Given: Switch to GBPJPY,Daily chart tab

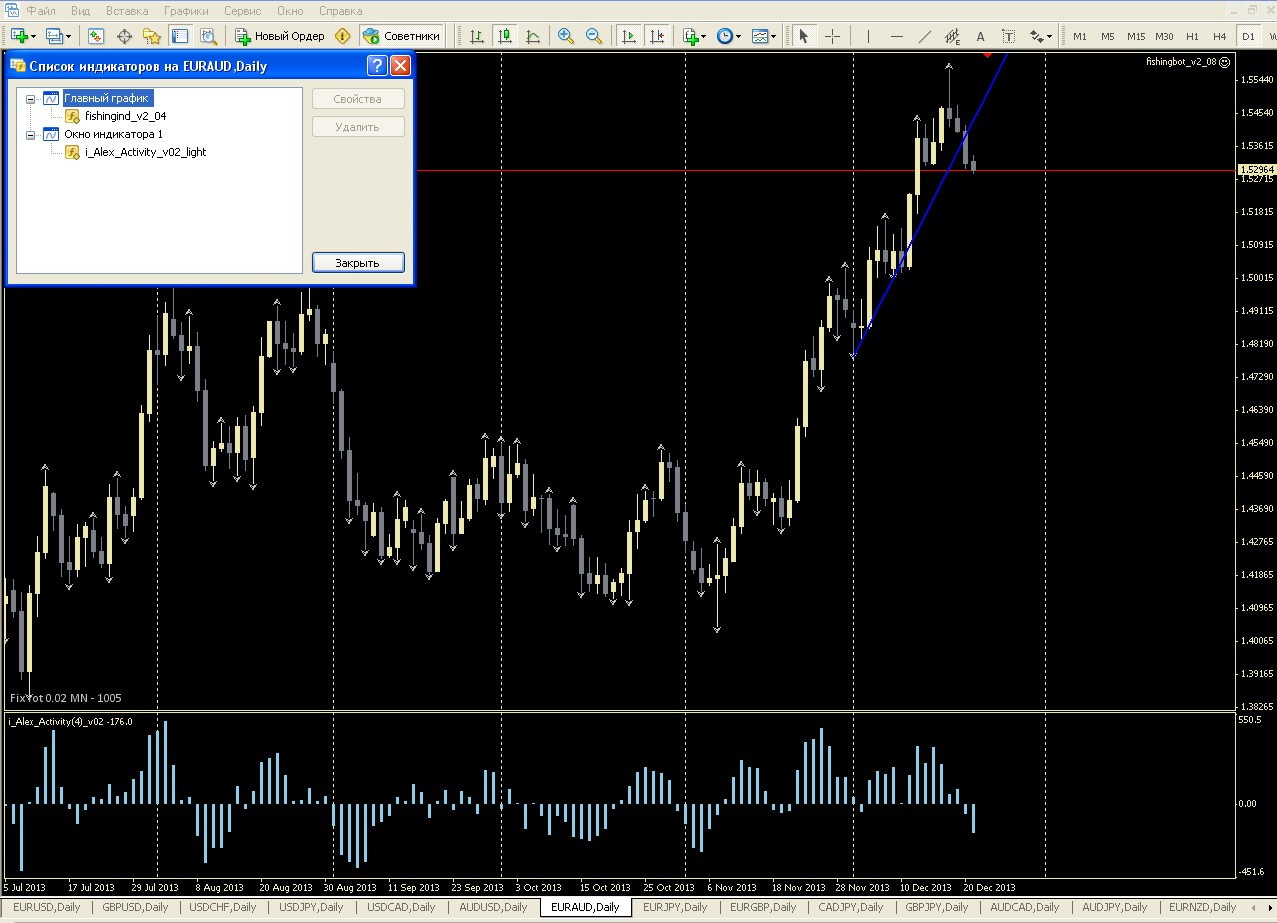Looking at the screenshot, I should click(x=937, y=907).
